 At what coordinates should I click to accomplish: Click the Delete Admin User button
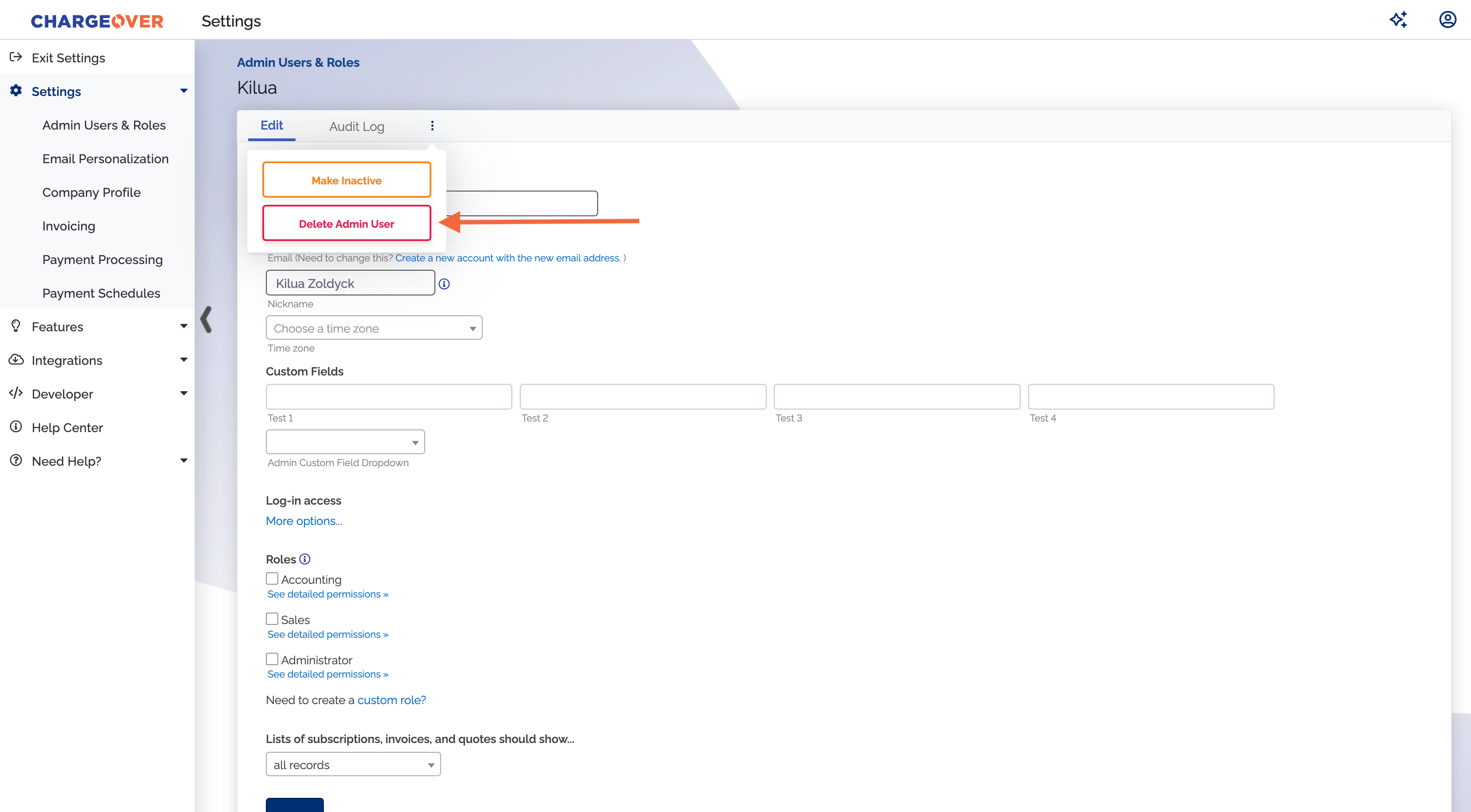[x=346, y=224]
